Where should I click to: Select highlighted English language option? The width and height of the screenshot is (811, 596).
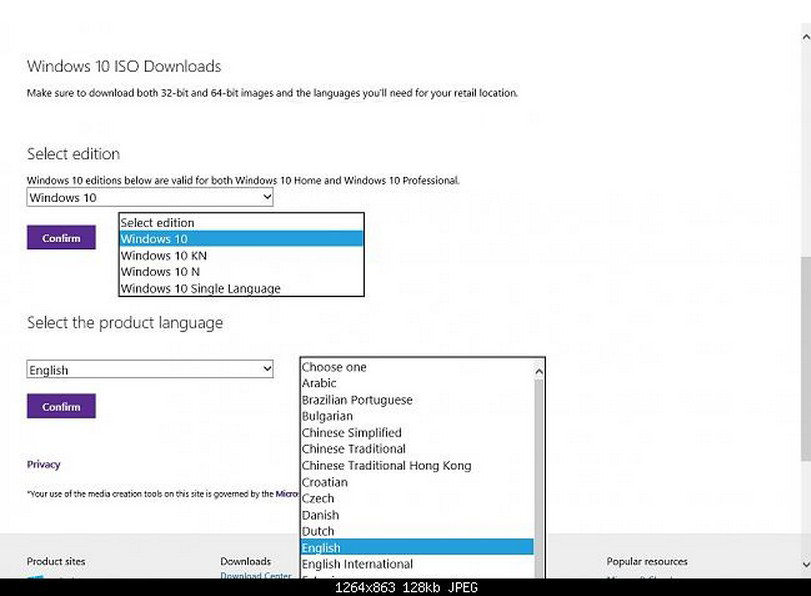pyautogui.click(x=417, y=547)
